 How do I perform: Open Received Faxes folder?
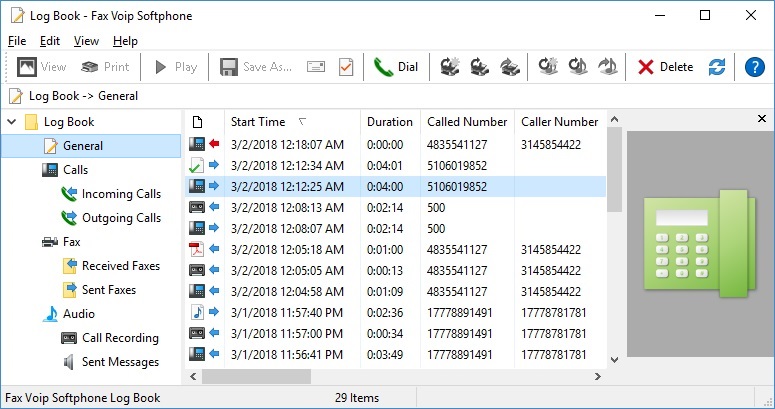(111, 266)
